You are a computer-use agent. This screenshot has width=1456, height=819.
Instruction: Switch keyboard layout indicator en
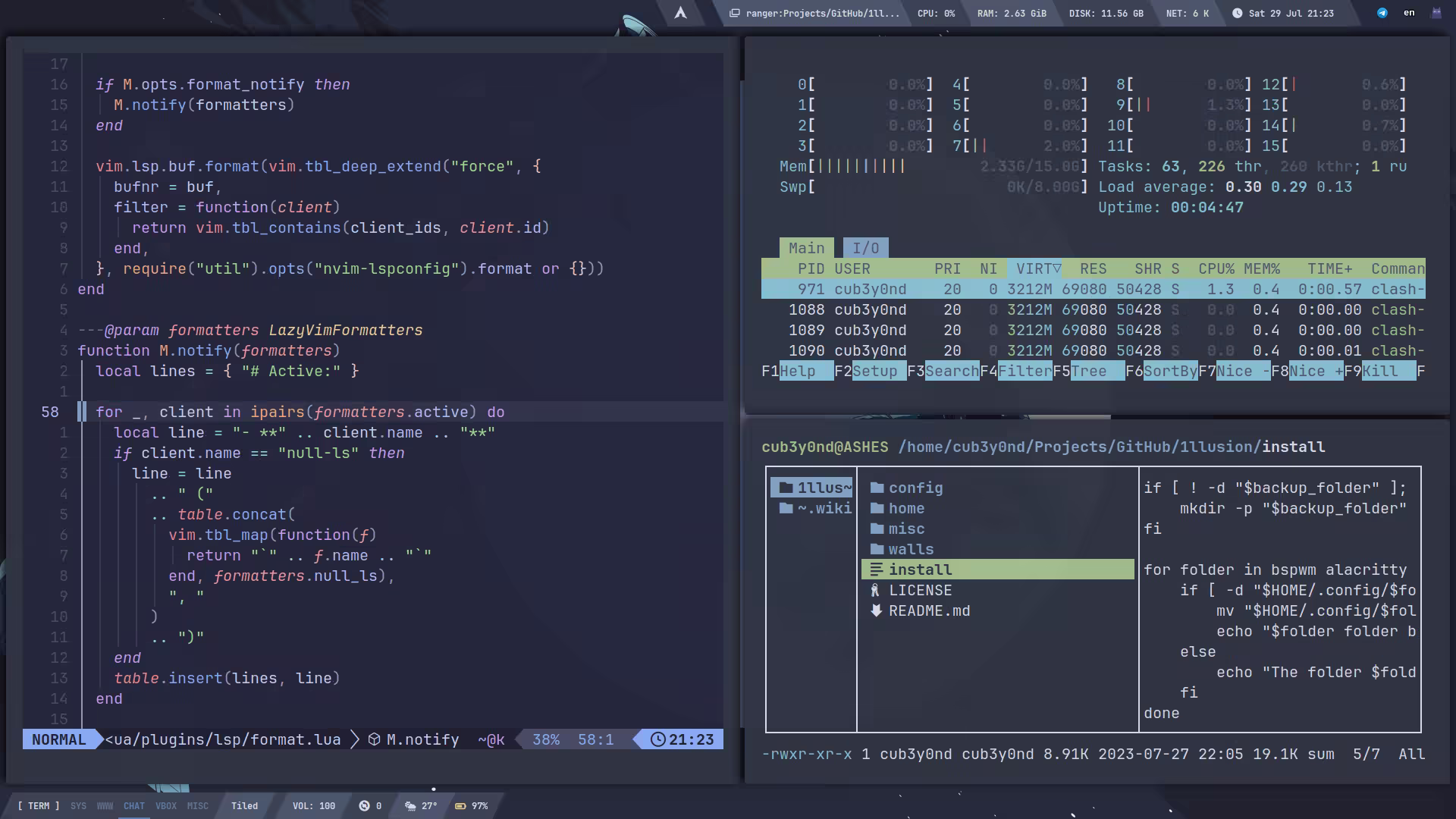click(x=1409, y=13)
